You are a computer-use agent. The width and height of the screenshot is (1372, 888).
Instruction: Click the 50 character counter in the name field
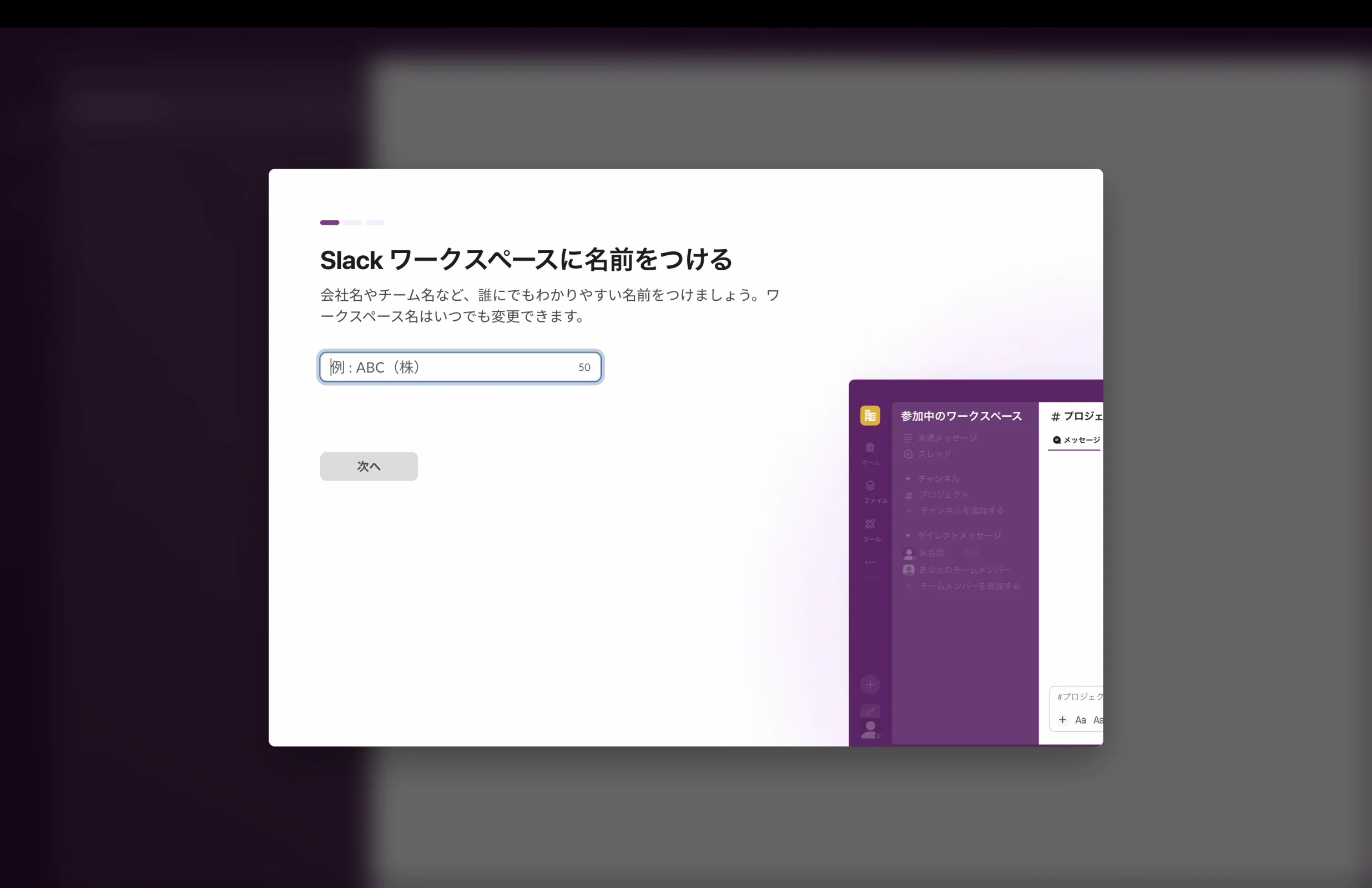click(x=584, y=367)
